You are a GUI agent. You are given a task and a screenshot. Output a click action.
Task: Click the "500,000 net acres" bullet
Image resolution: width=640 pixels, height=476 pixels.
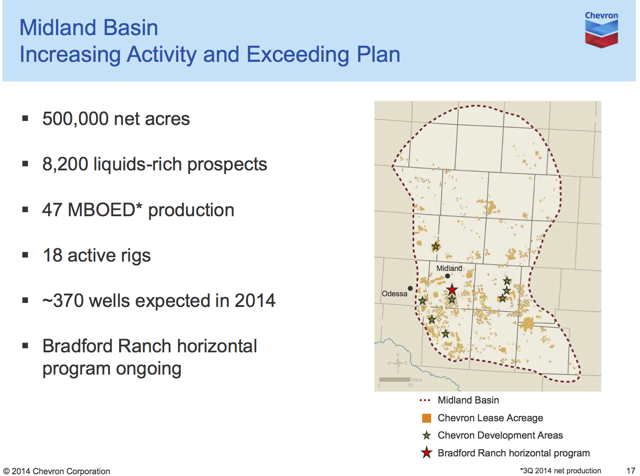116,119
